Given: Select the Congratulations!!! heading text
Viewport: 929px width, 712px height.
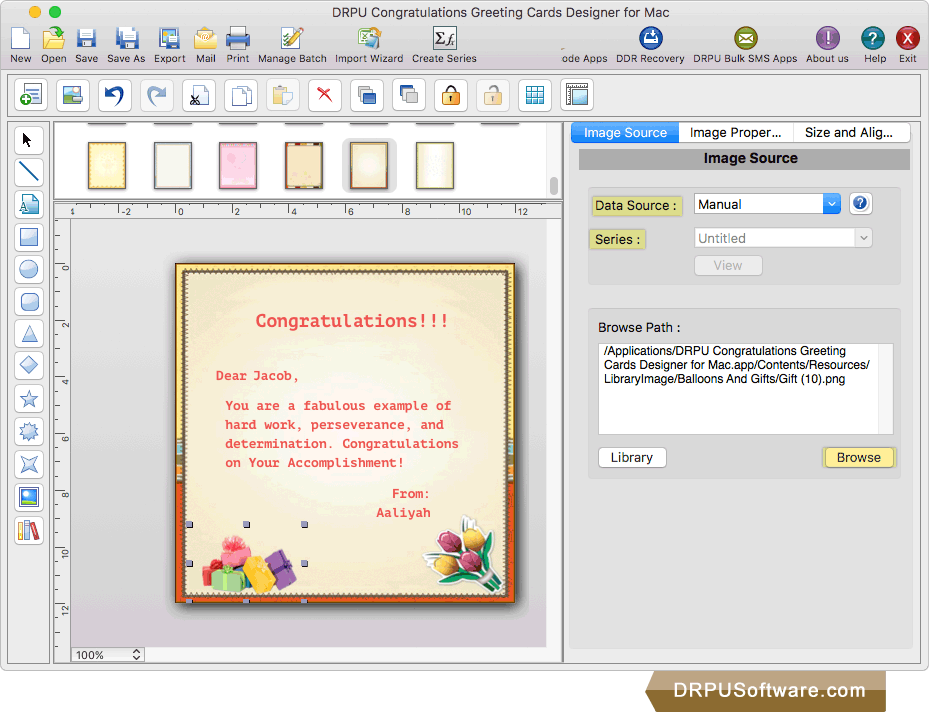Looking at the screenshot, I should [x=352, y=321].
